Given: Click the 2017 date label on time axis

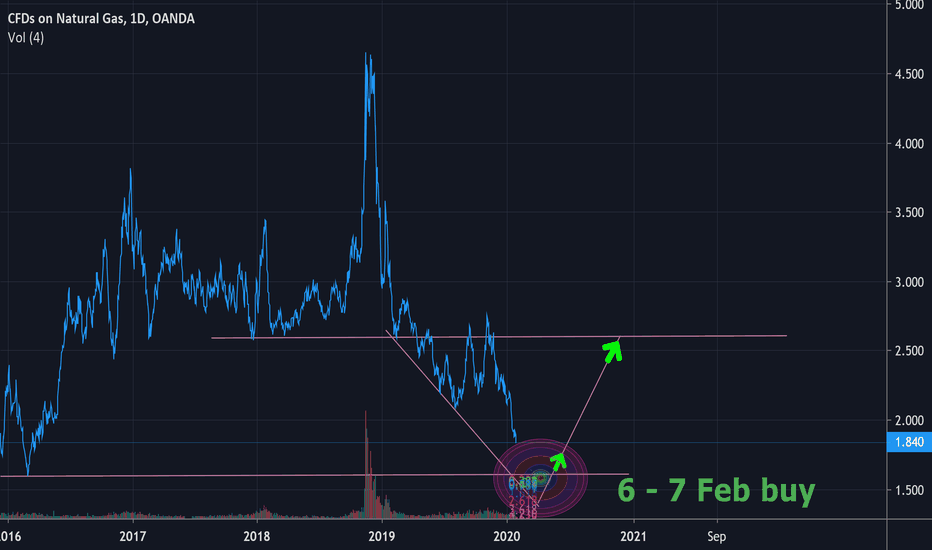Looking at the screenshot, I should click(x=133, y=536).
